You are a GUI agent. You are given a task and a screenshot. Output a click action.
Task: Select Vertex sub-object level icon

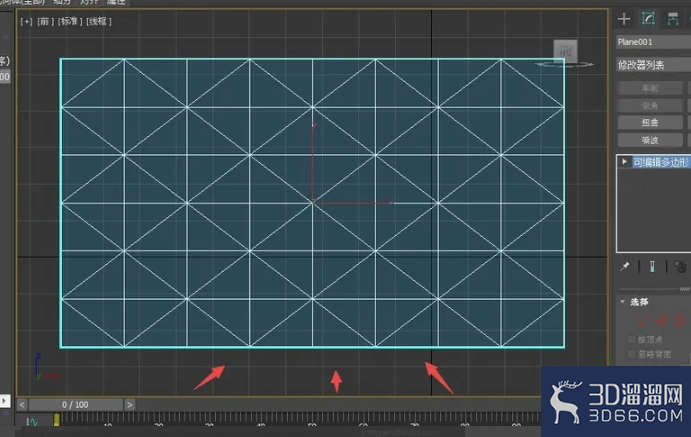tap(643, 321)
